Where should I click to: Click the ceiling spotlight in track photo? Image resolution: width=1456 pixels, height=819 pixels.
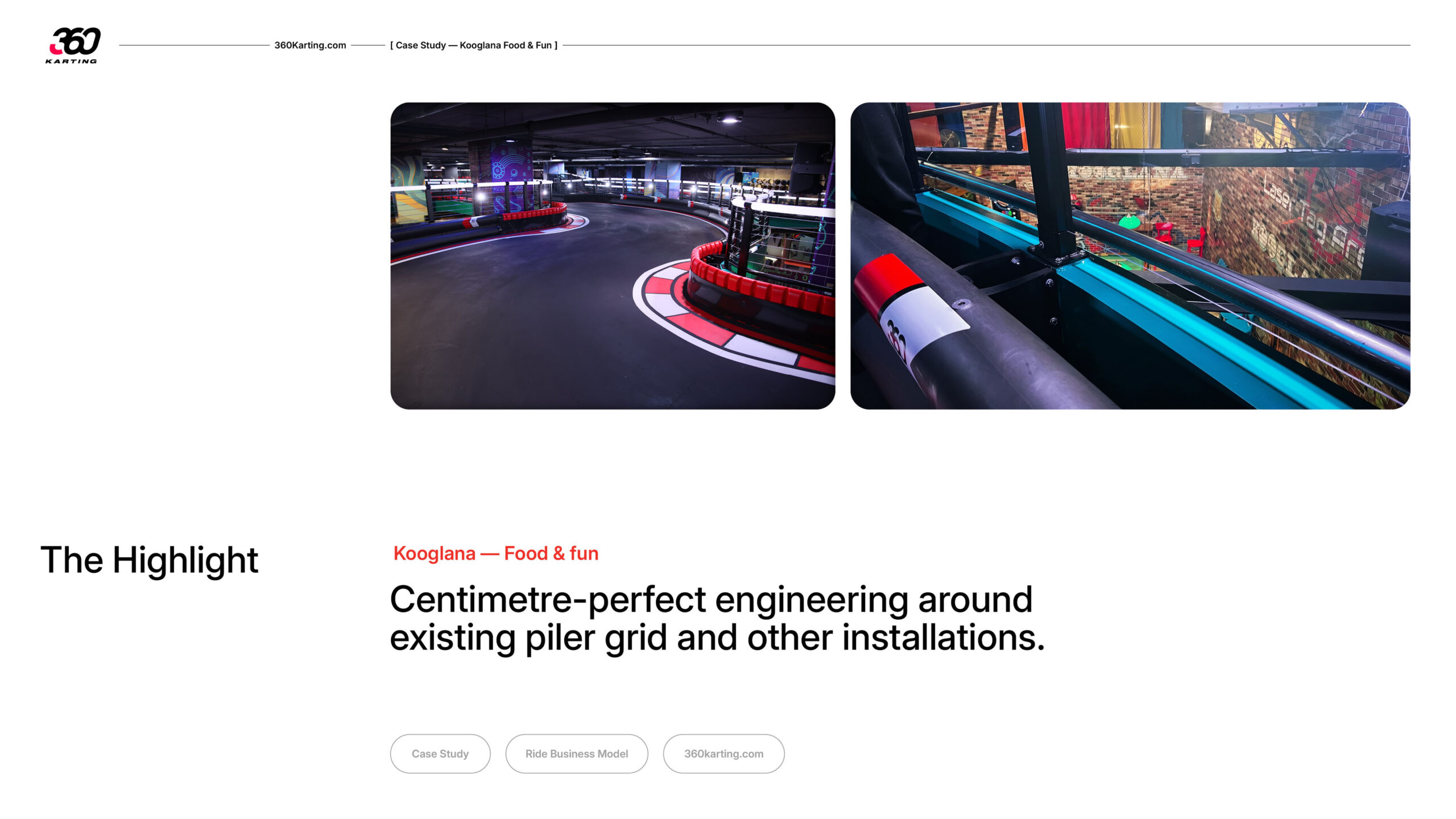tap(730, 117)
